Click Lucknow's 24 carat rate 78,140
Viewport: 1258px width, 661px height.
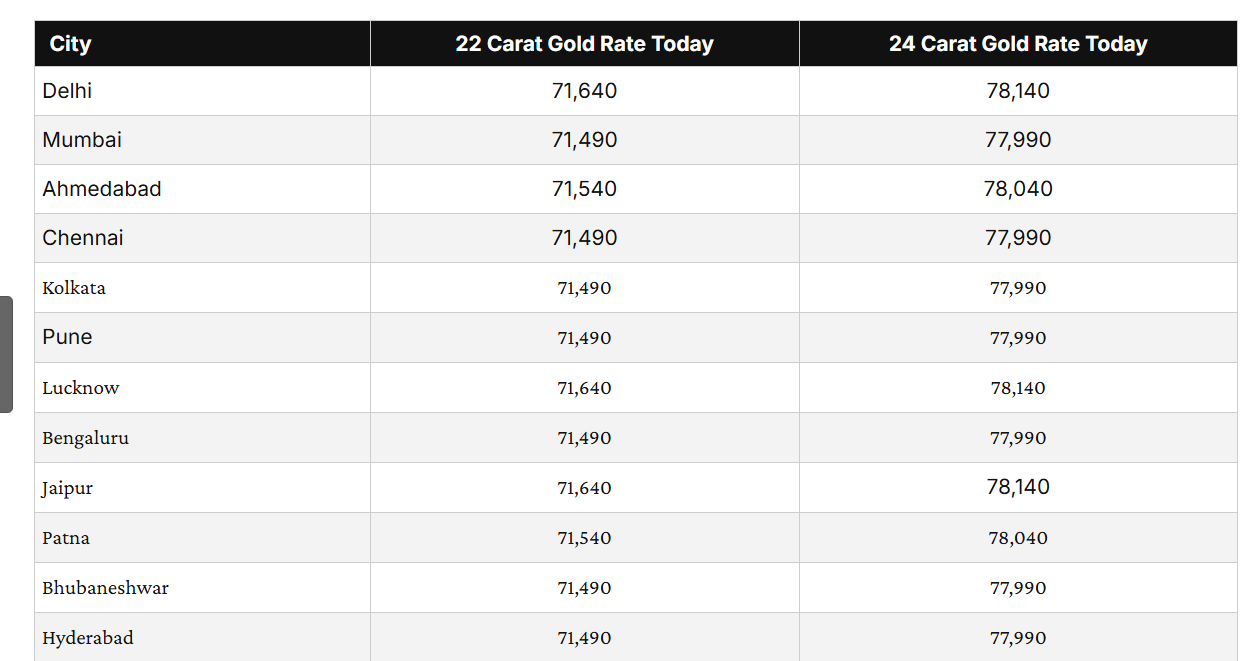pyautogui.click(x=1018, y=388)
